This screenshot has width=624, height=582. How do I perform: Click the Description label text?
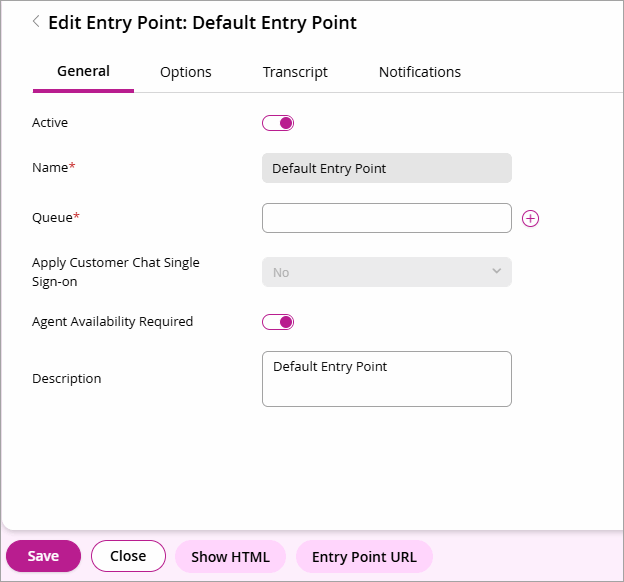pyautogui.click(x=67, y=379)
